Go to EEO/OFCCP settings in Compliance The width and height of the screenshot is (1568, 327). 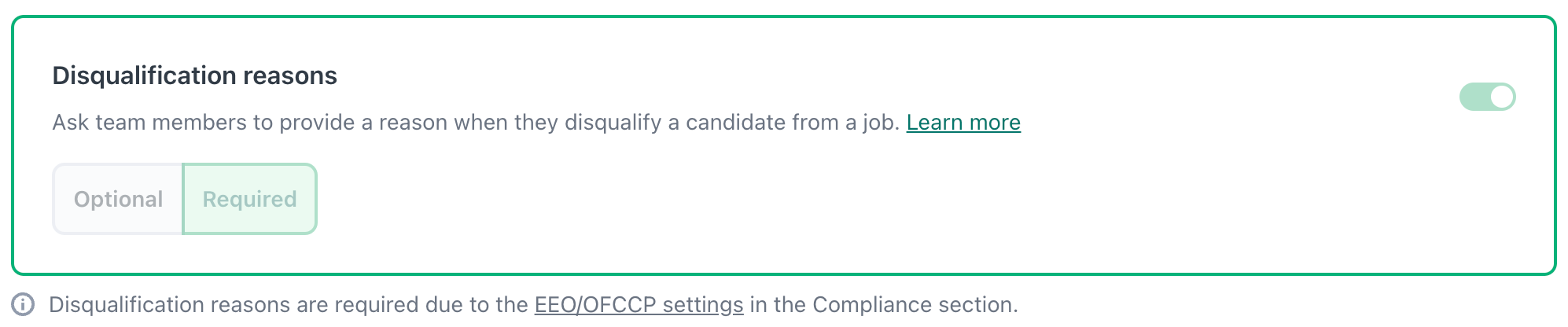[x=639, y=305]
